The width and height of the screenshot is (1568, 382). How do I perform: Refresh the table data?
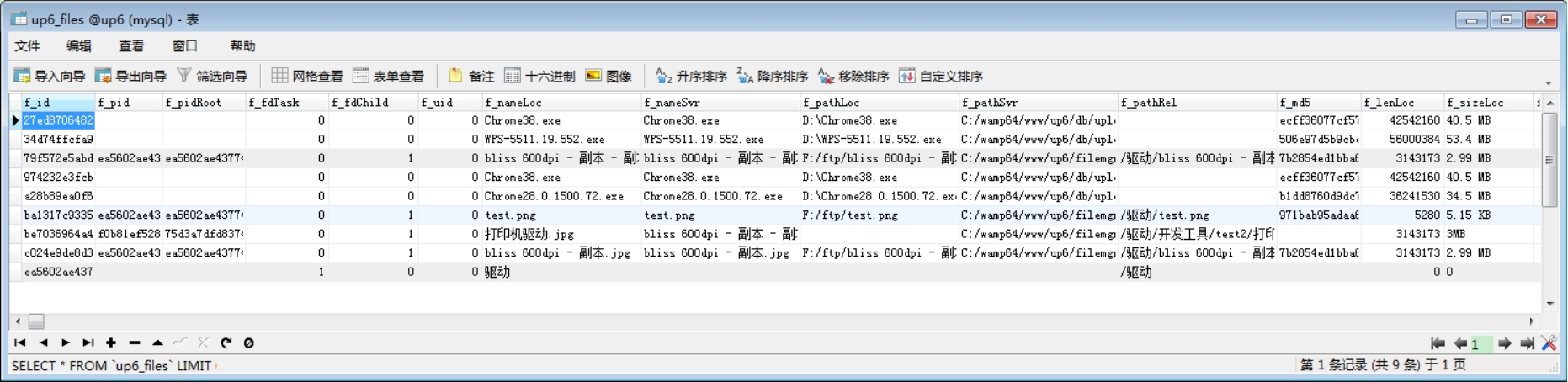[x=226, y=342]
